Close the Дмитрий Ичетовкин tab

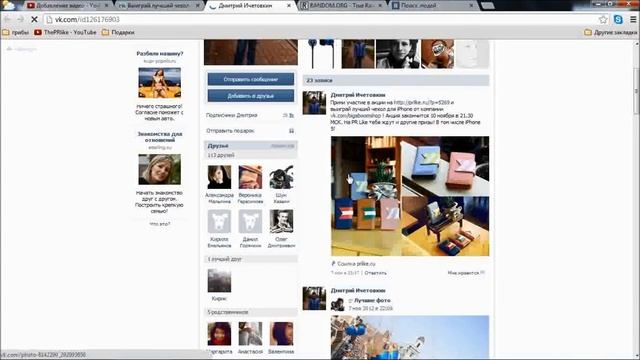click(289, 6)
